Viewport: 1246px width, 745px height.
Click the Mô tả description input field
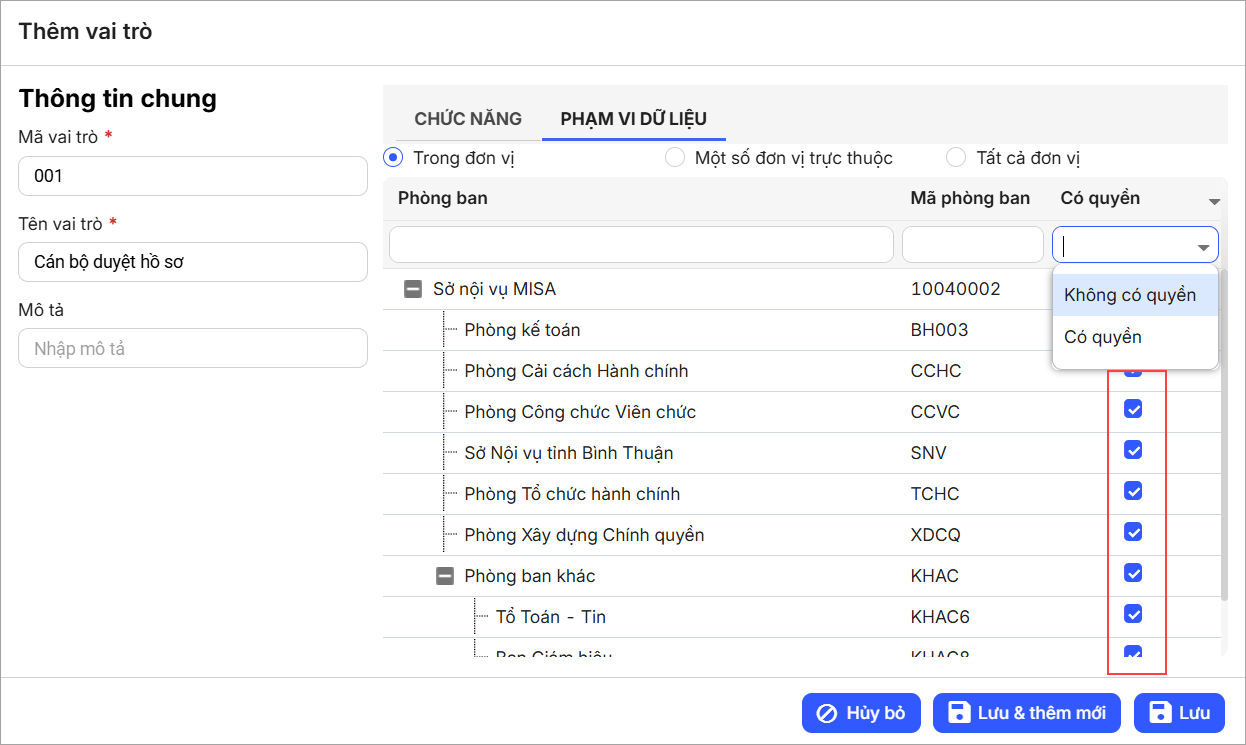click(x=193, y=349)
